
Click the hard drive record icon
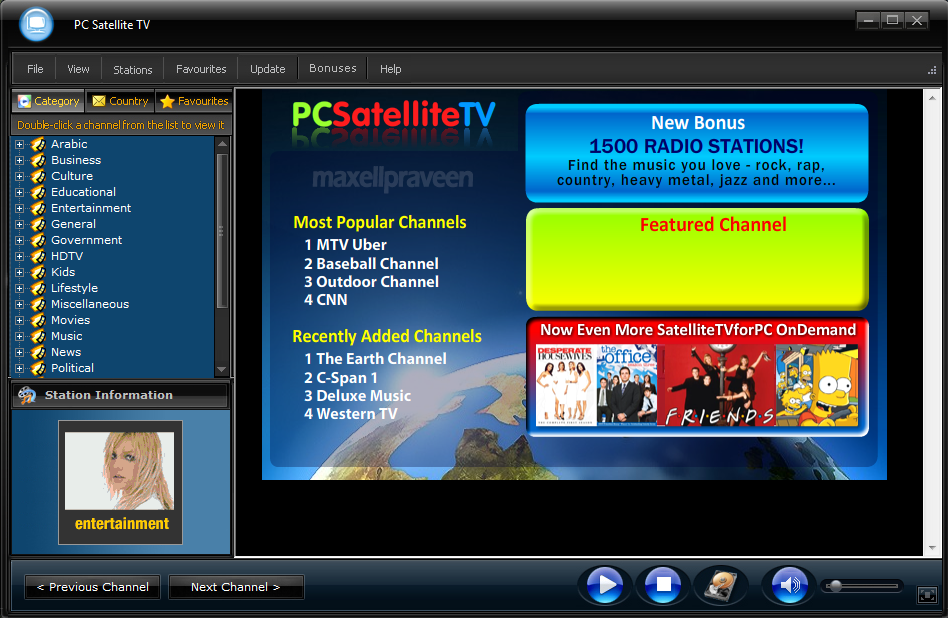721,585
